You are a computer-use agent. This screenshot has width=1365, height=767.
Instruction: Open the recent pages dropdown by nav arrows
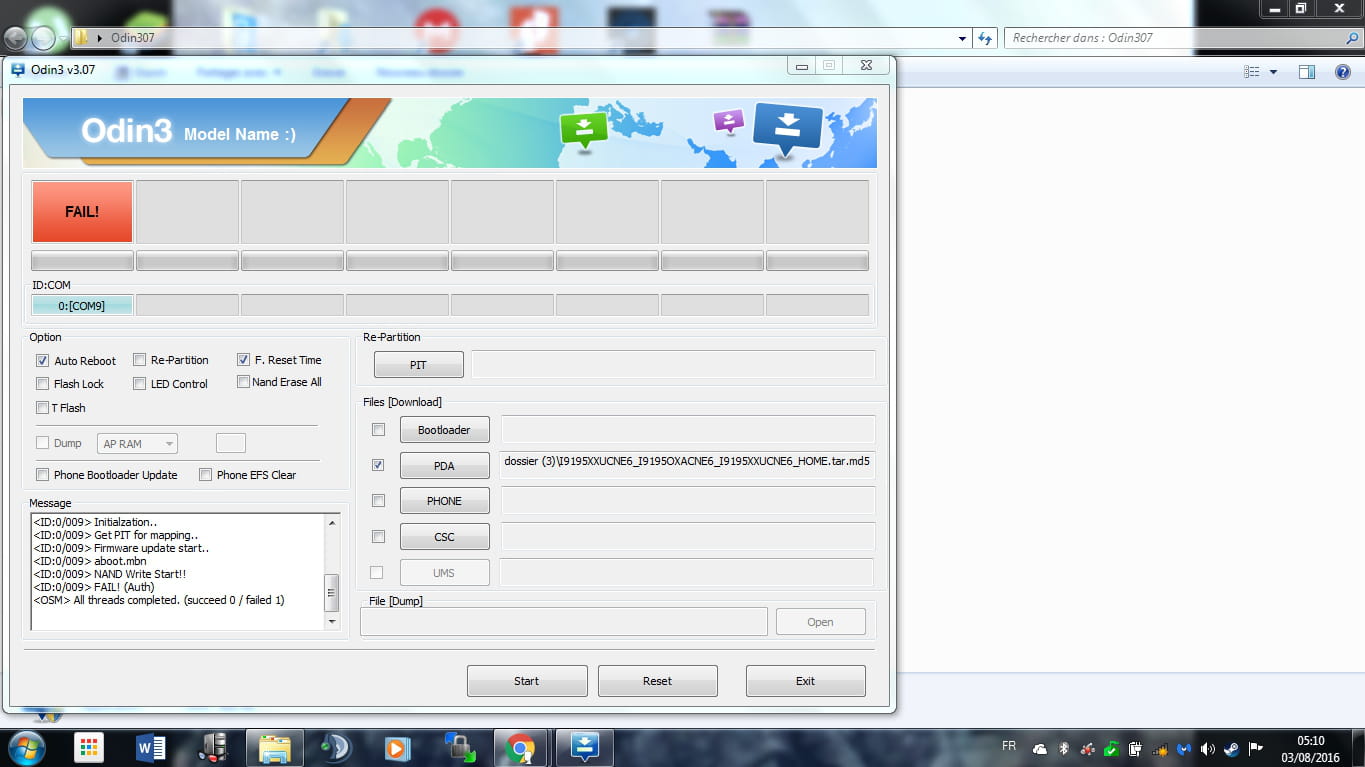click(64, 38)
